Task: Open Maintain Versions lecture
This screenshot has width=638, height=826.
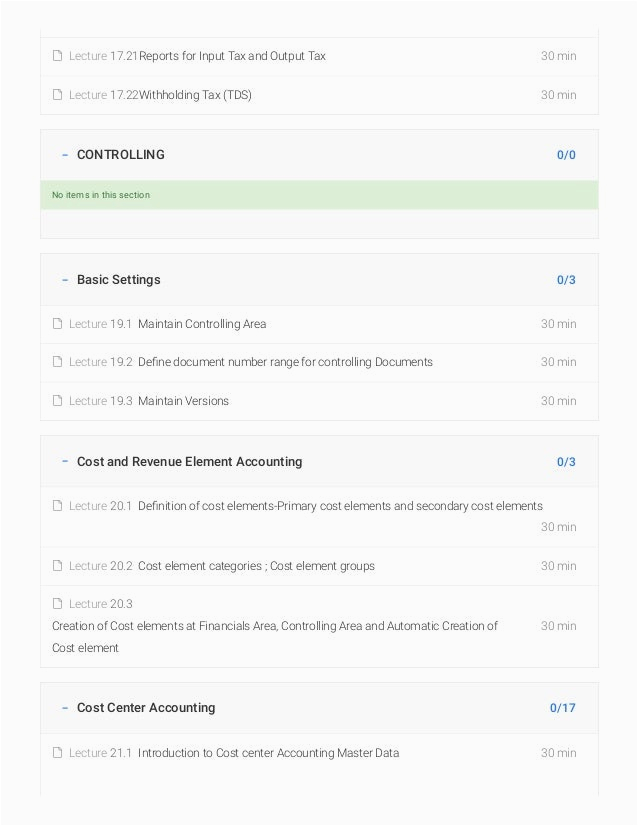Action: coord(183,401)
